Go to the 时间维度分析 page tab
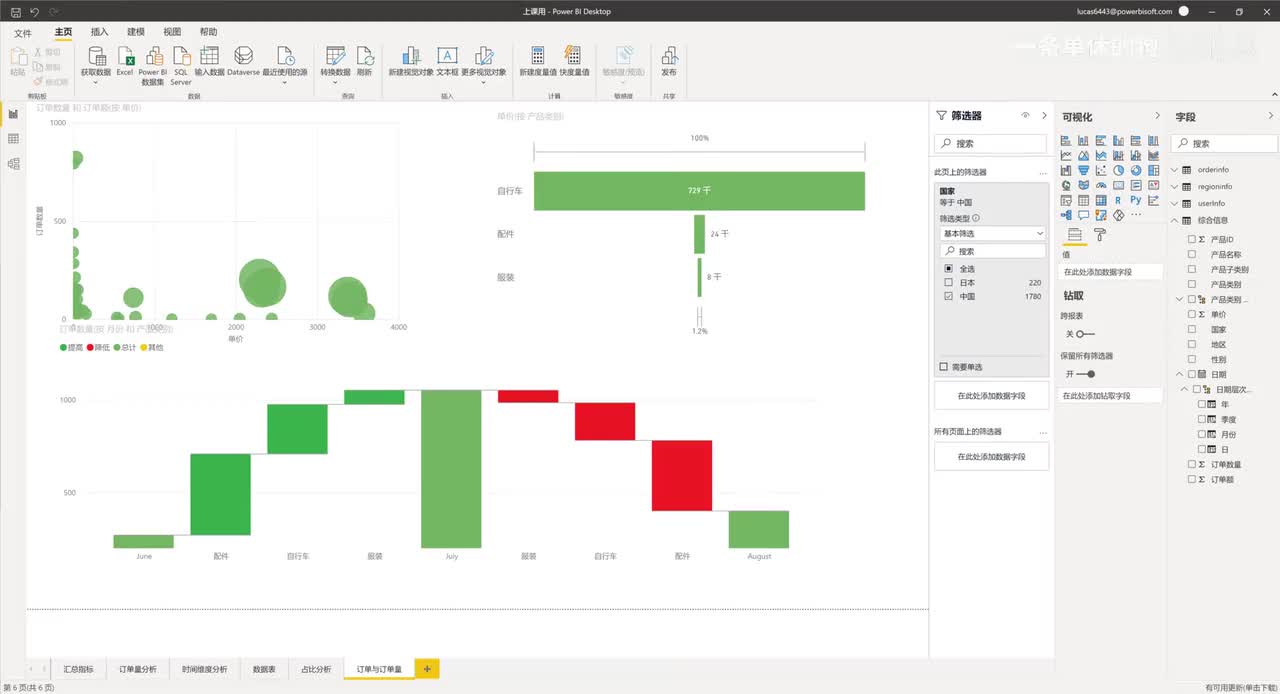 [204, 669]
